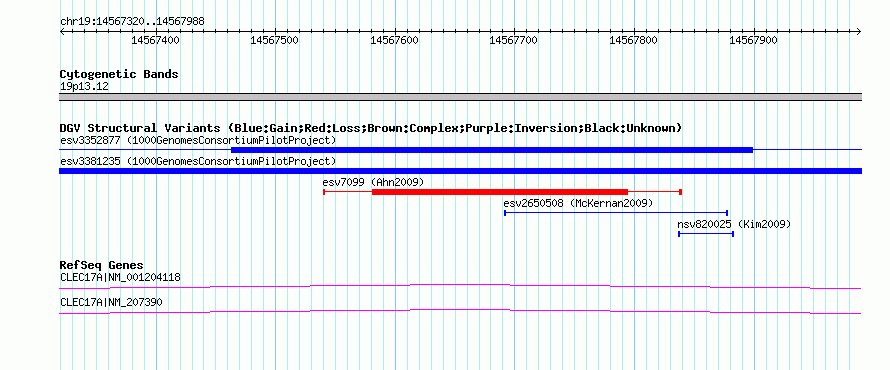Click the chr19:14567320..14567988 region label
The width and height of the screenshot is (890, 370).
(x=132, y=22)
